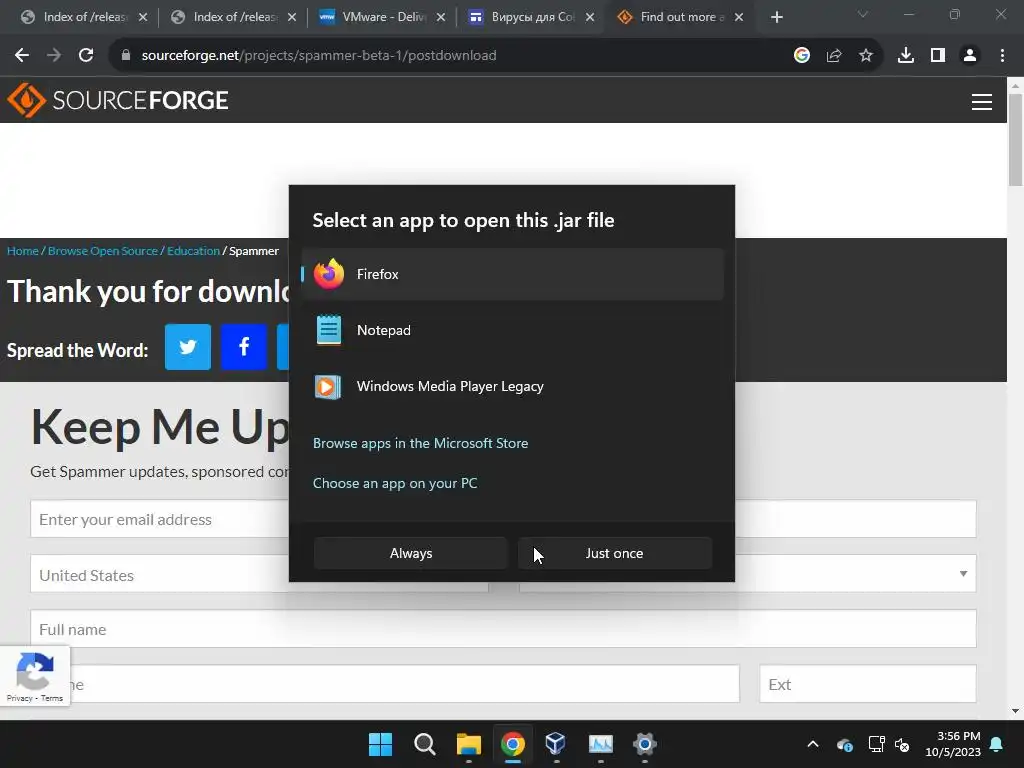Bookmark this page with the star icon
This screenshot has height=768, width=1024.
click(866, 56)
